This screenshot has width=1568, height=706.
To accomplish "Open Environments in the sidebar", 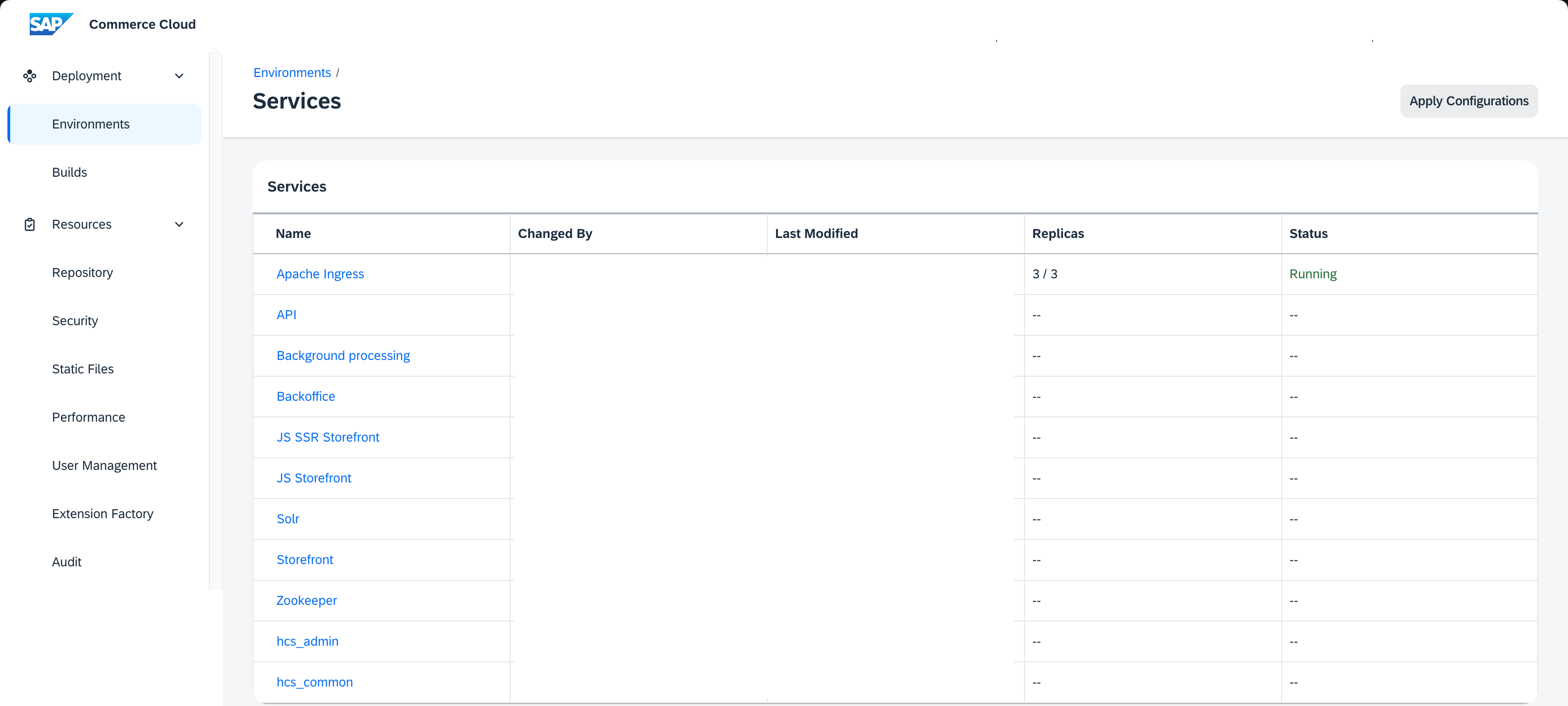I will (104, 124).
